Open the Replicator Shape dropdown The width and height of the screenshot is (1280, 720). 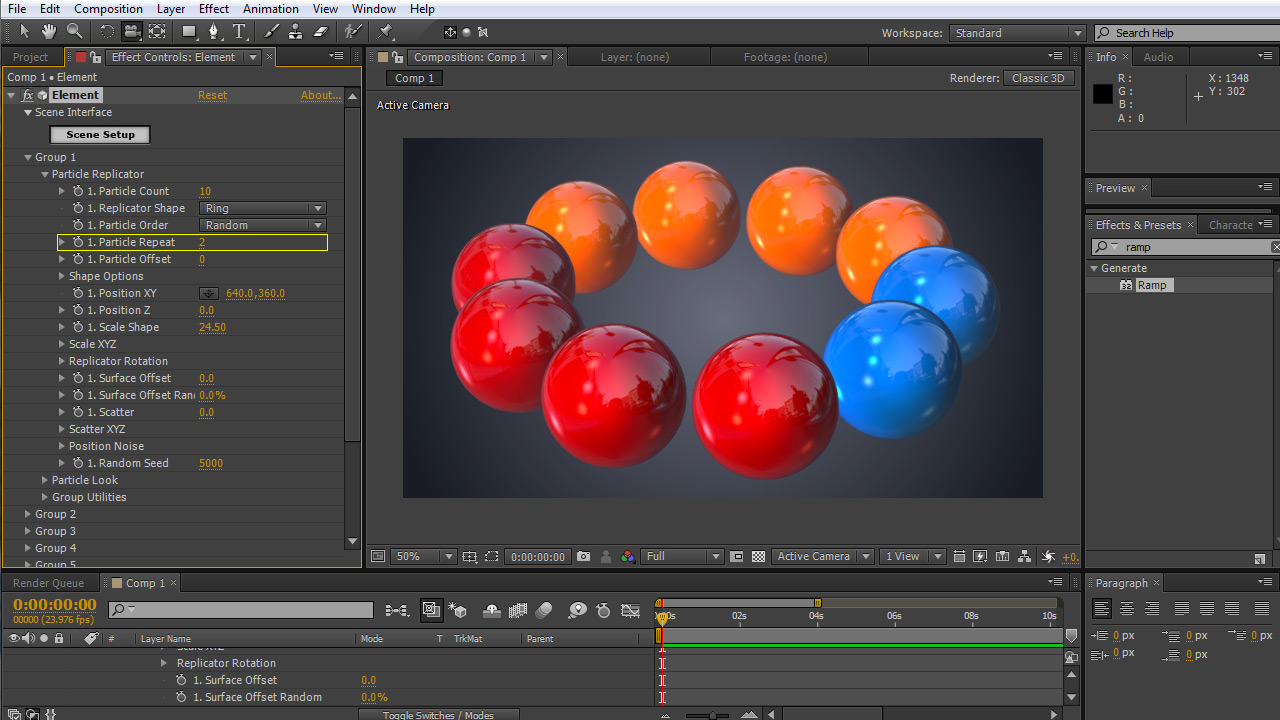pos(263,208)
